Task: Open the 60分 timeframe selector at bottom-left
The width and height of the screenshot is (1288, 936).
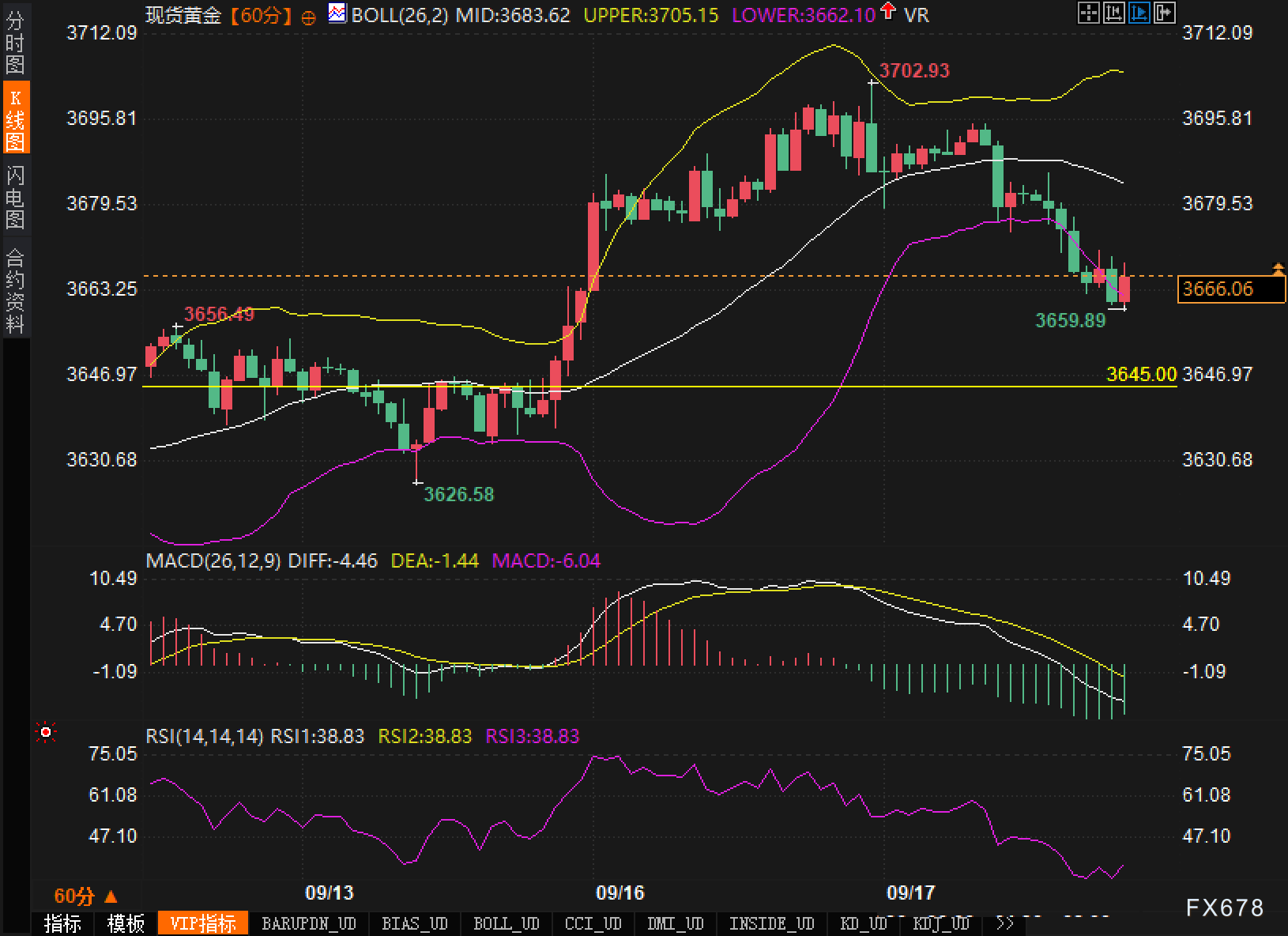Action: coord(85,896)
